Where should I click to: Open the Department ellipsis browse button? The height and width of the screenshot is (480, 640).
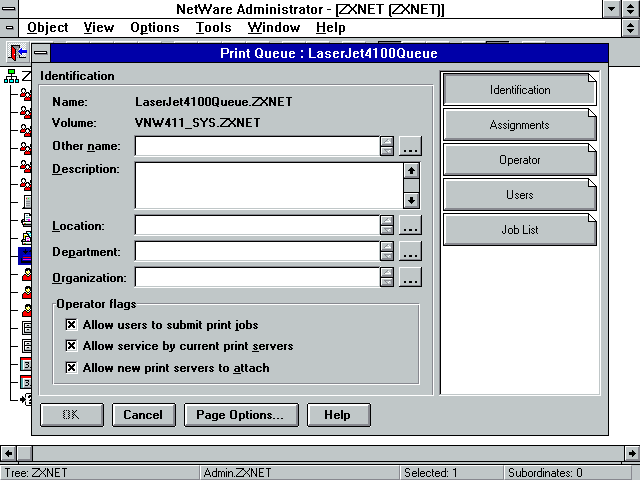point(410,251)
